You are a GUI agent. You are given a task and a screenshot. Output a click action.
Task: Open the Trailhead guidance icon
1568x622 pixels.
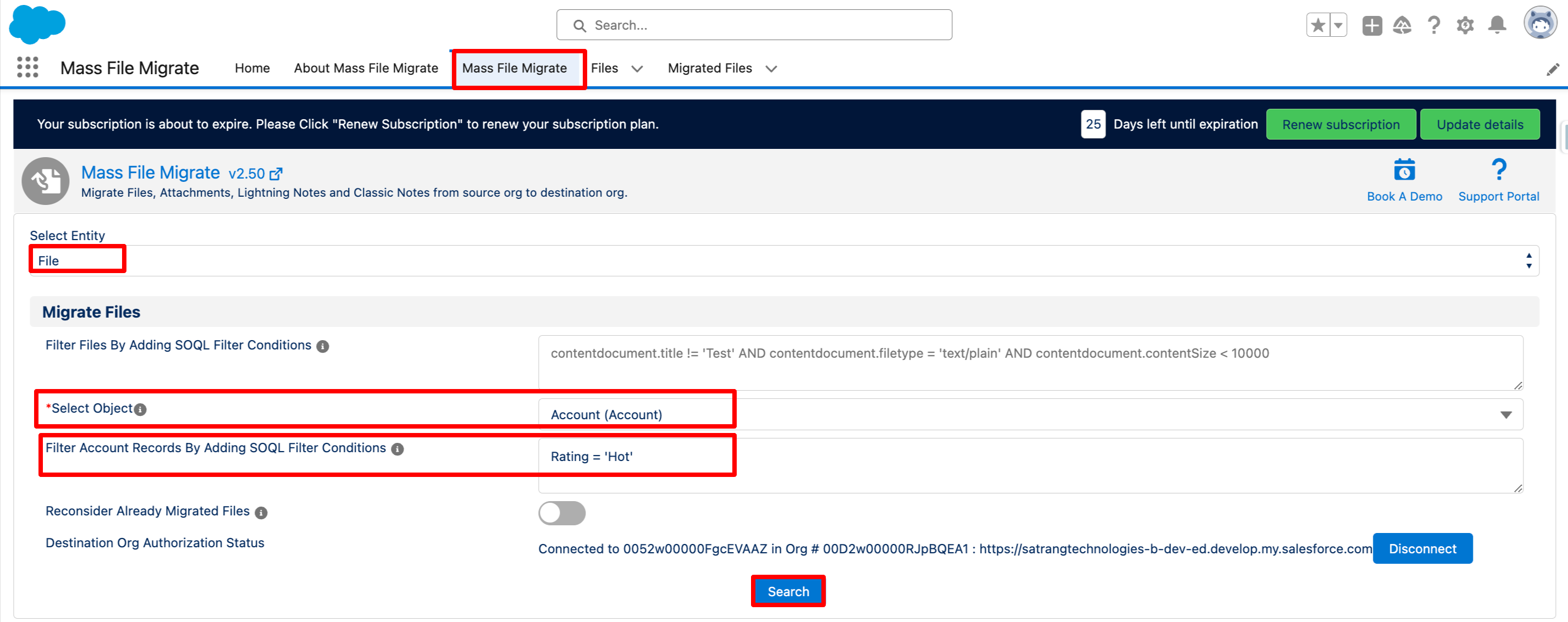[x=1403, y=26]
